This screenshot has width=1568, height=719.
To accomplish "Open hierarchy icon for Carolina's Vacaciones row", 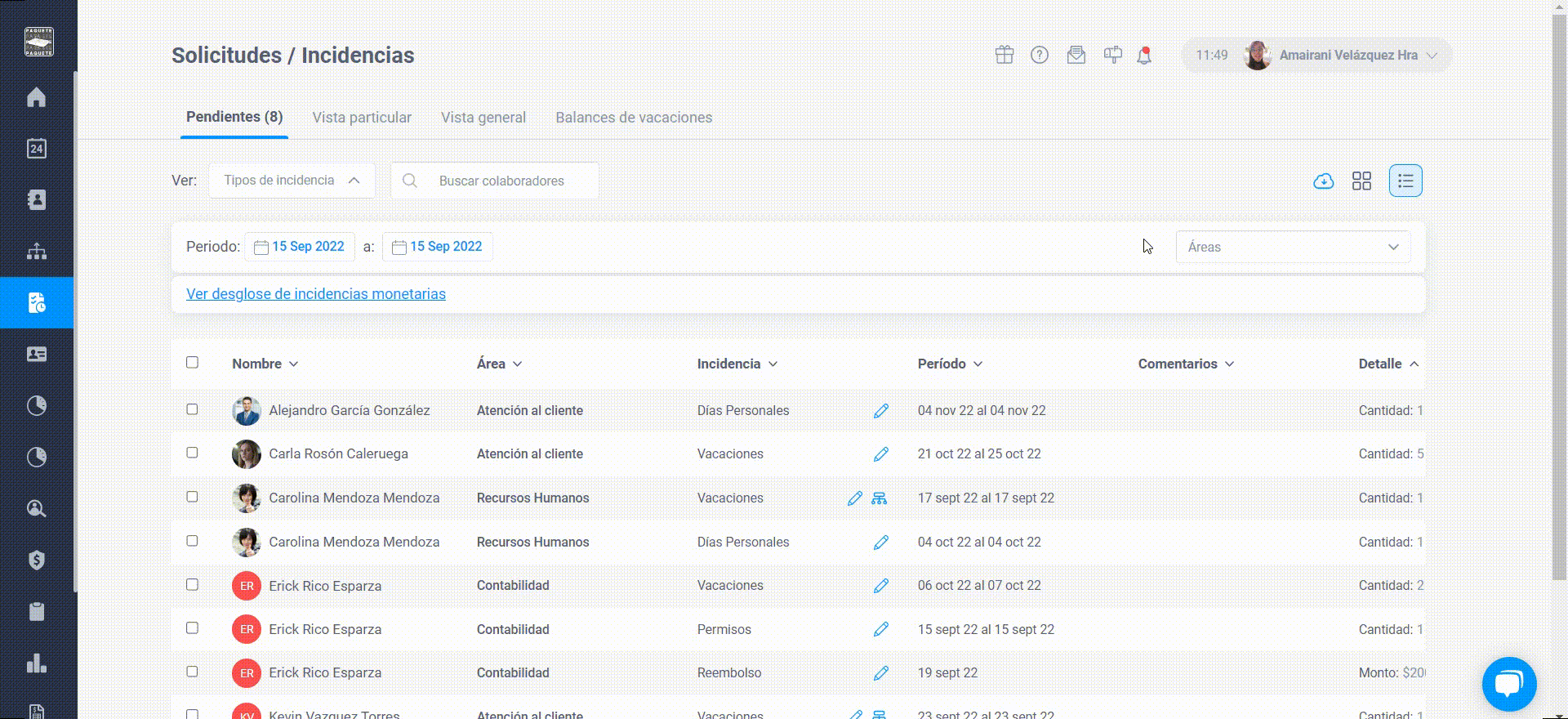I will click(x=879, y=498).
